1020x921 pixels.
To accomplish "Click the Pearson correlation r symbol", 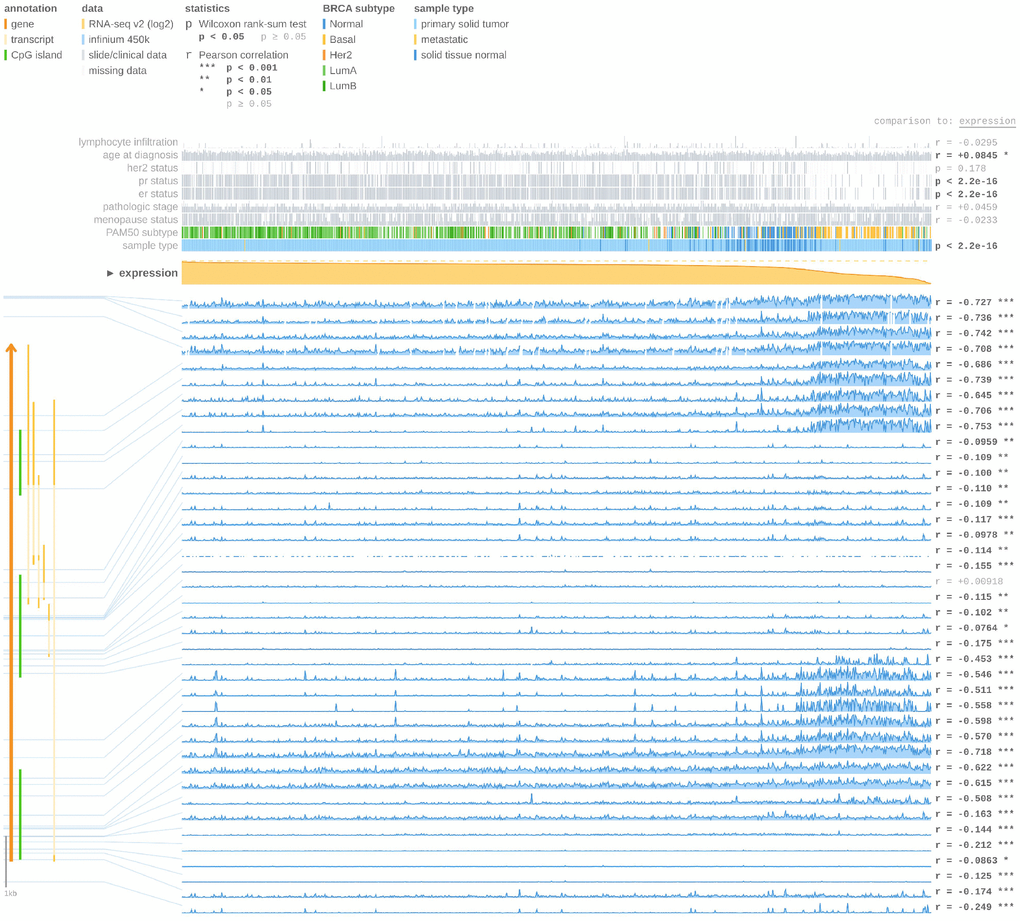I will click(189, 55).
